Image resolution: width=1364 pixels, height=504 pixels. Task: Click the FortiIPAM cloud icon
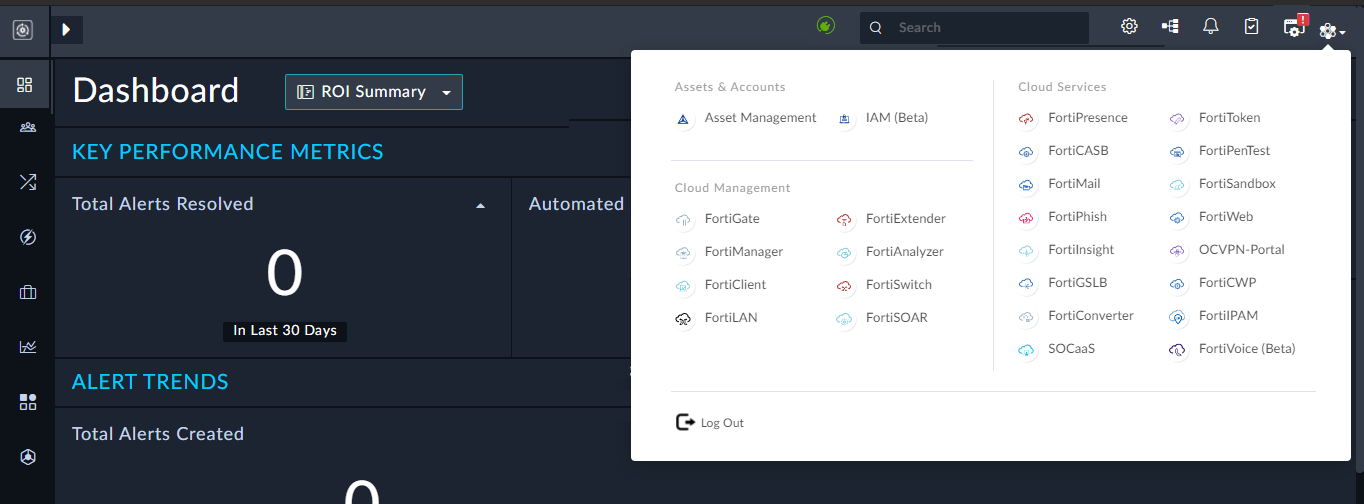click(1177, 317)
